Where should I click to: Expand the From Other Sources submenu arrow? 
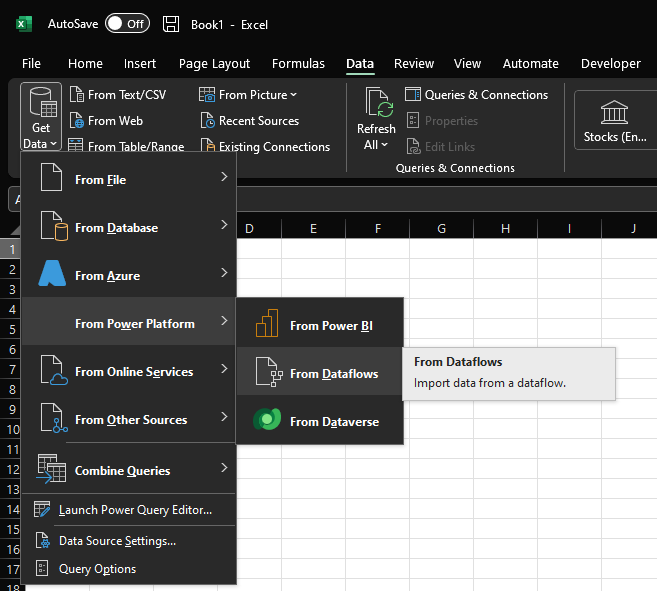[224, 417]
